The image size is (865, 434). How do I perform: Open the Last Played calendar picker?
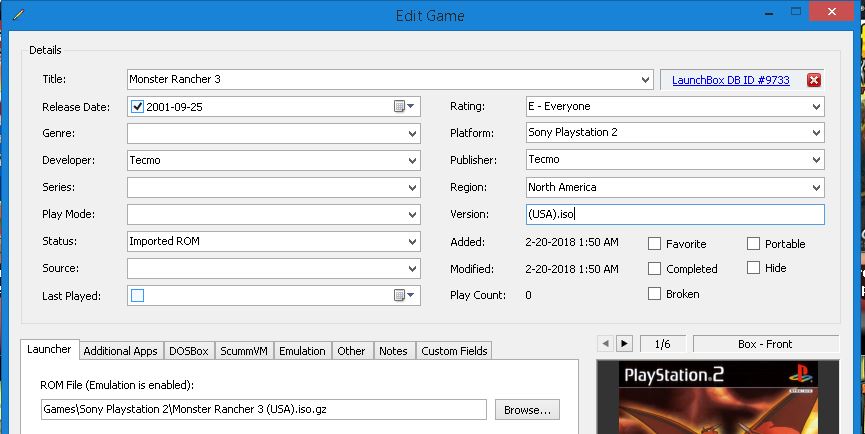(404, 296)
